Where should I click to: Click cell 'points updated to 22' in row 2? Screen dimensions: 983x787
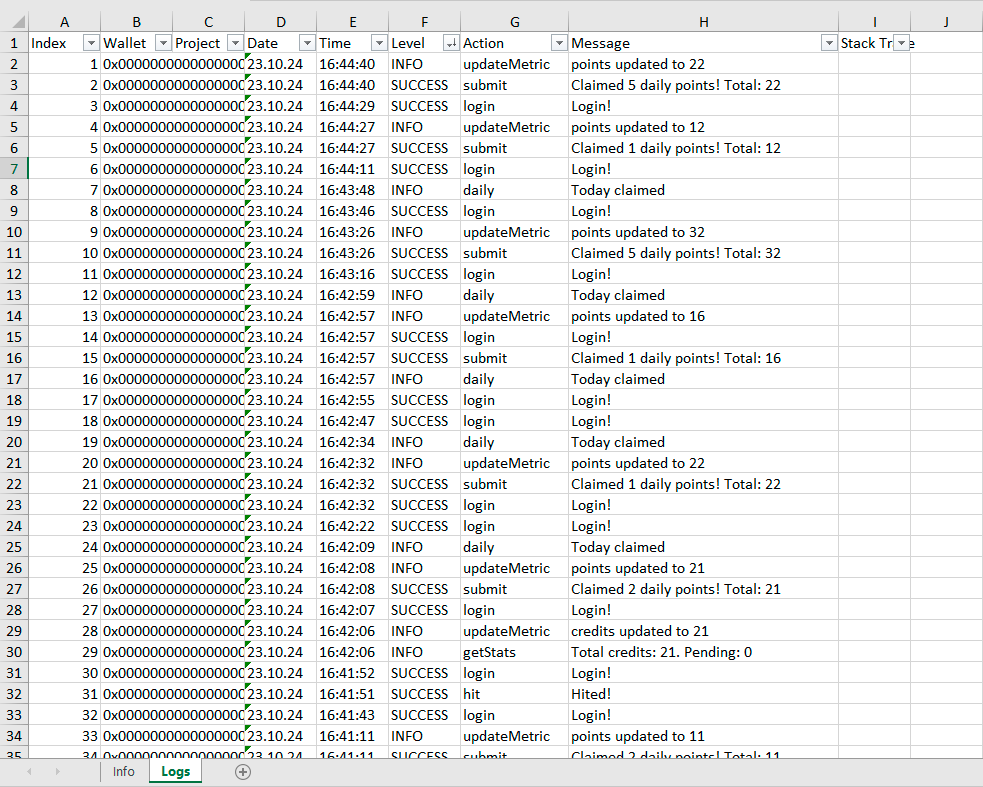point(703,64)
